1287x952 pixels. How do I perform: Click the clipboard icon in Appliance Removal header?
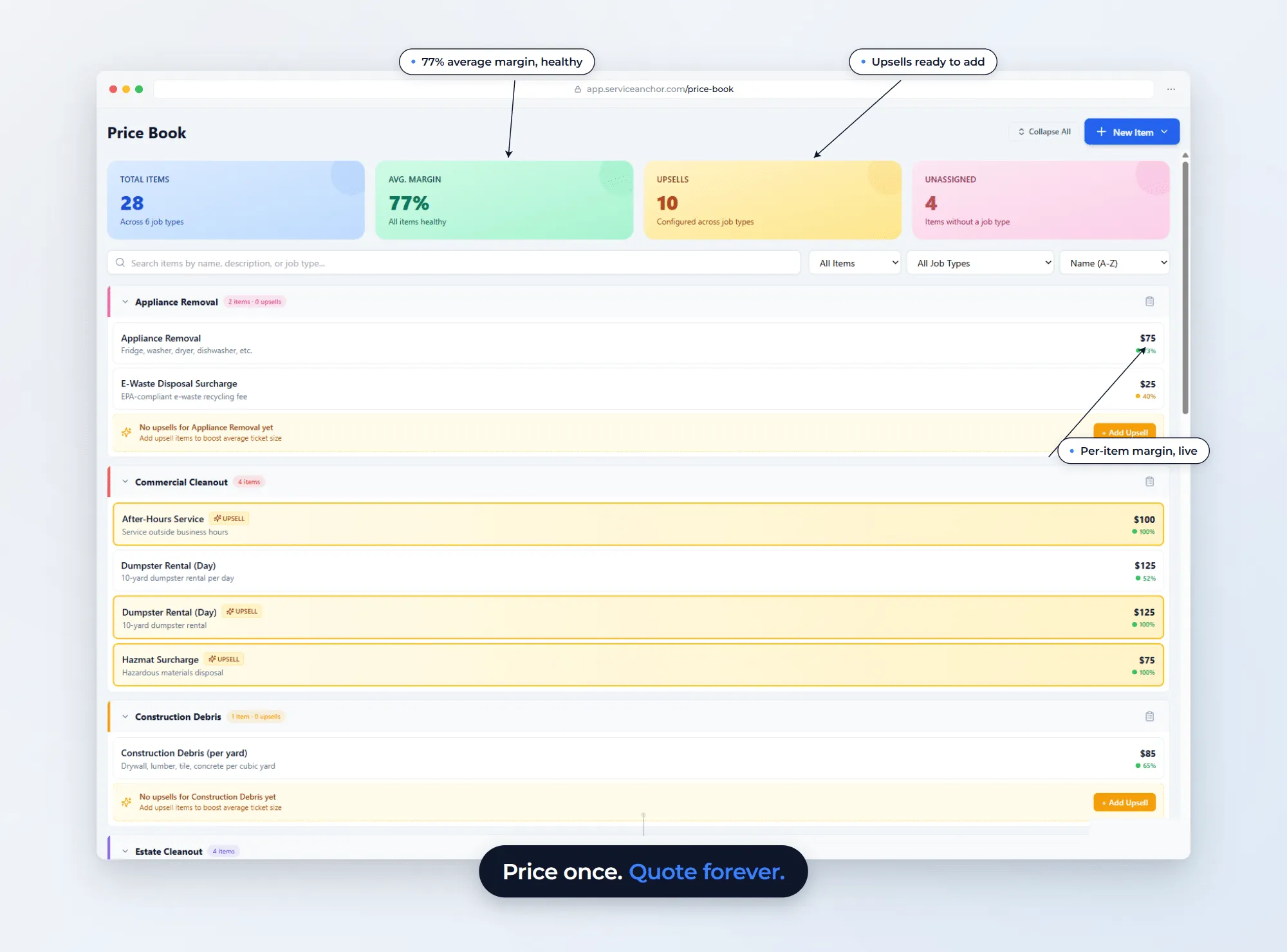[1149, 302]
